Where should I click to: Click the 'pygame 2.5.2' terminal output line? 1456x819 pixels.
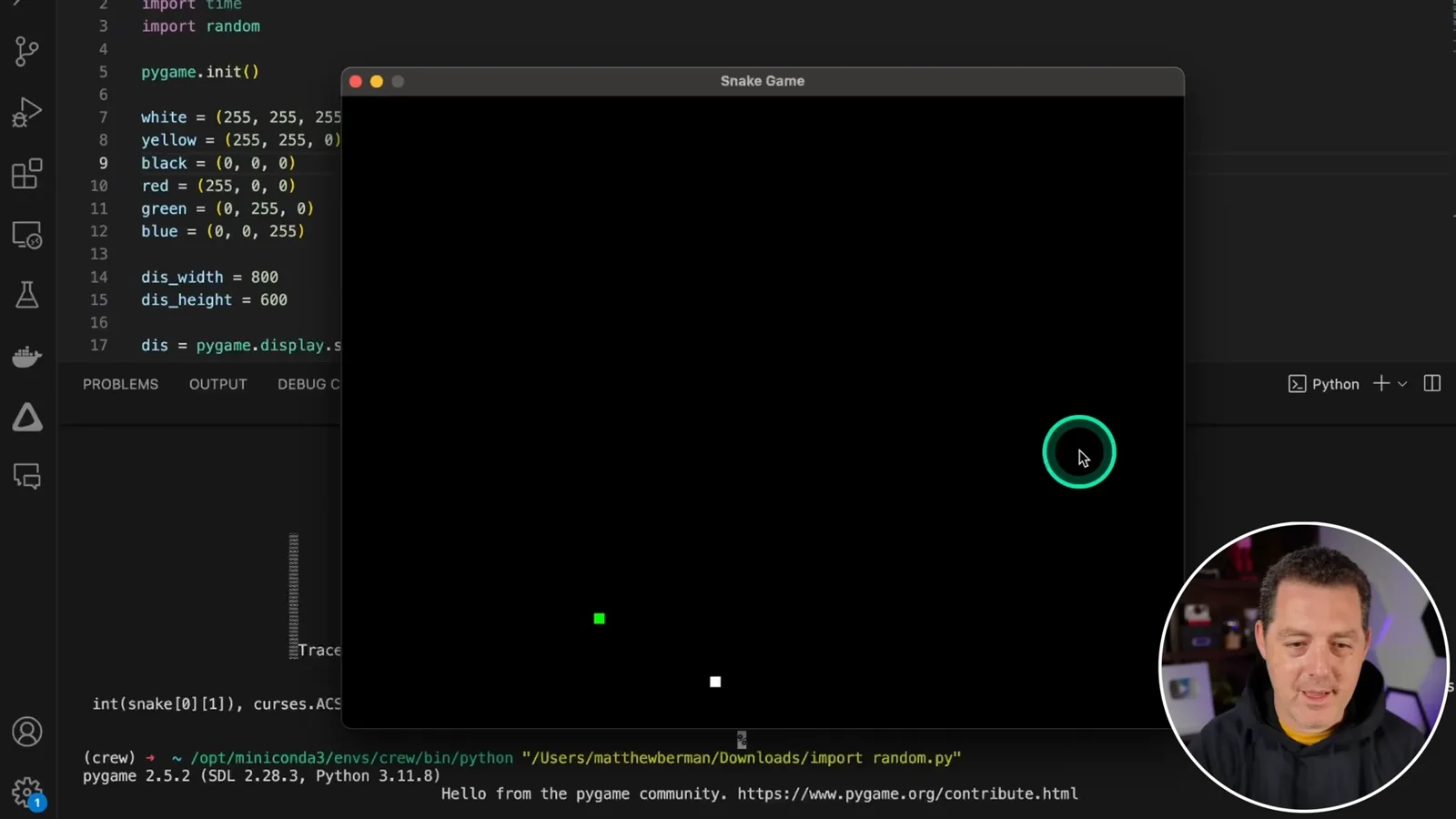pyautogui.click(x=261, y=775)
